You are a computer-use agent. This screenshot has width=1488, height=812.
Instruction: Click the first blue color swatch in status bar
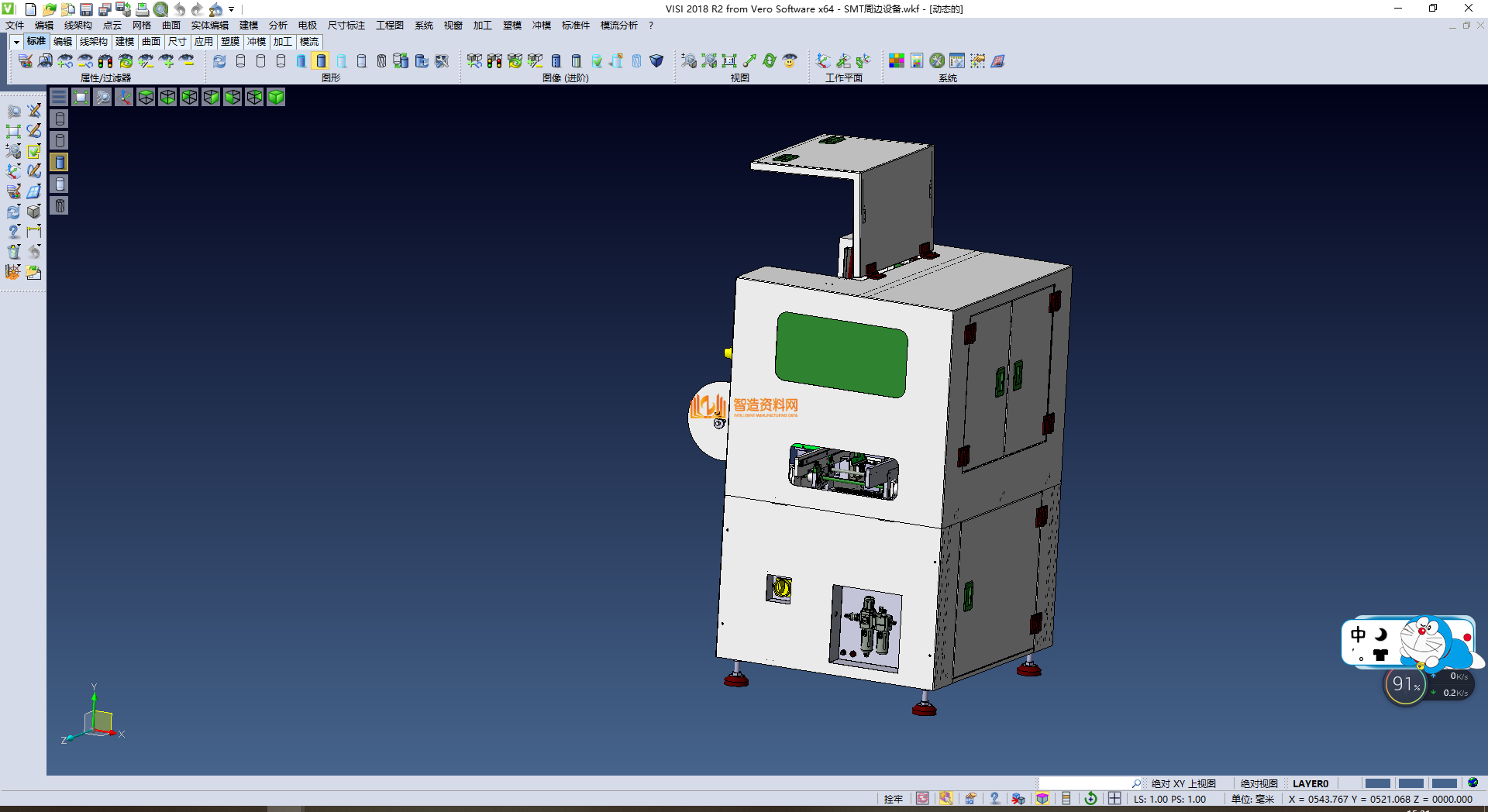(x=1377, y=783)
